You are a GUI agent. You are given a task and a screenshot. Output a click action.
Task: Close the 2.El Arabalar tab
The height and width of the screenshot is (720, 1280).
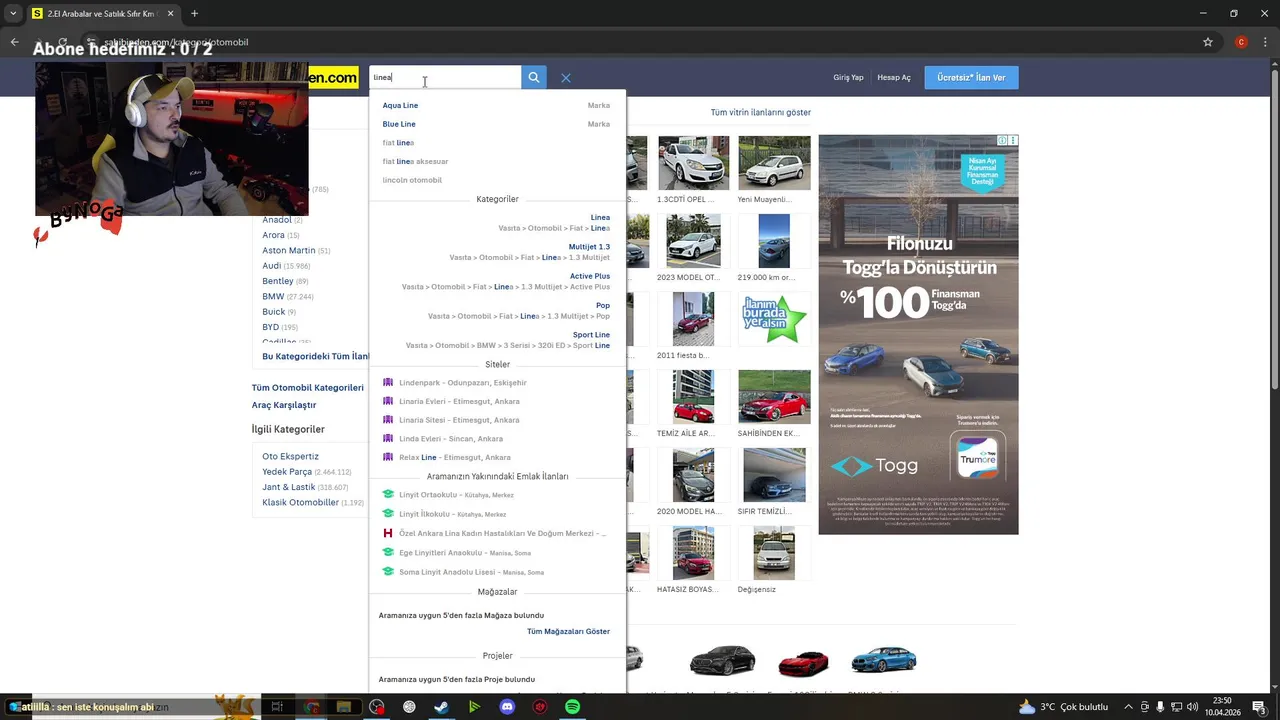point(170,14)
